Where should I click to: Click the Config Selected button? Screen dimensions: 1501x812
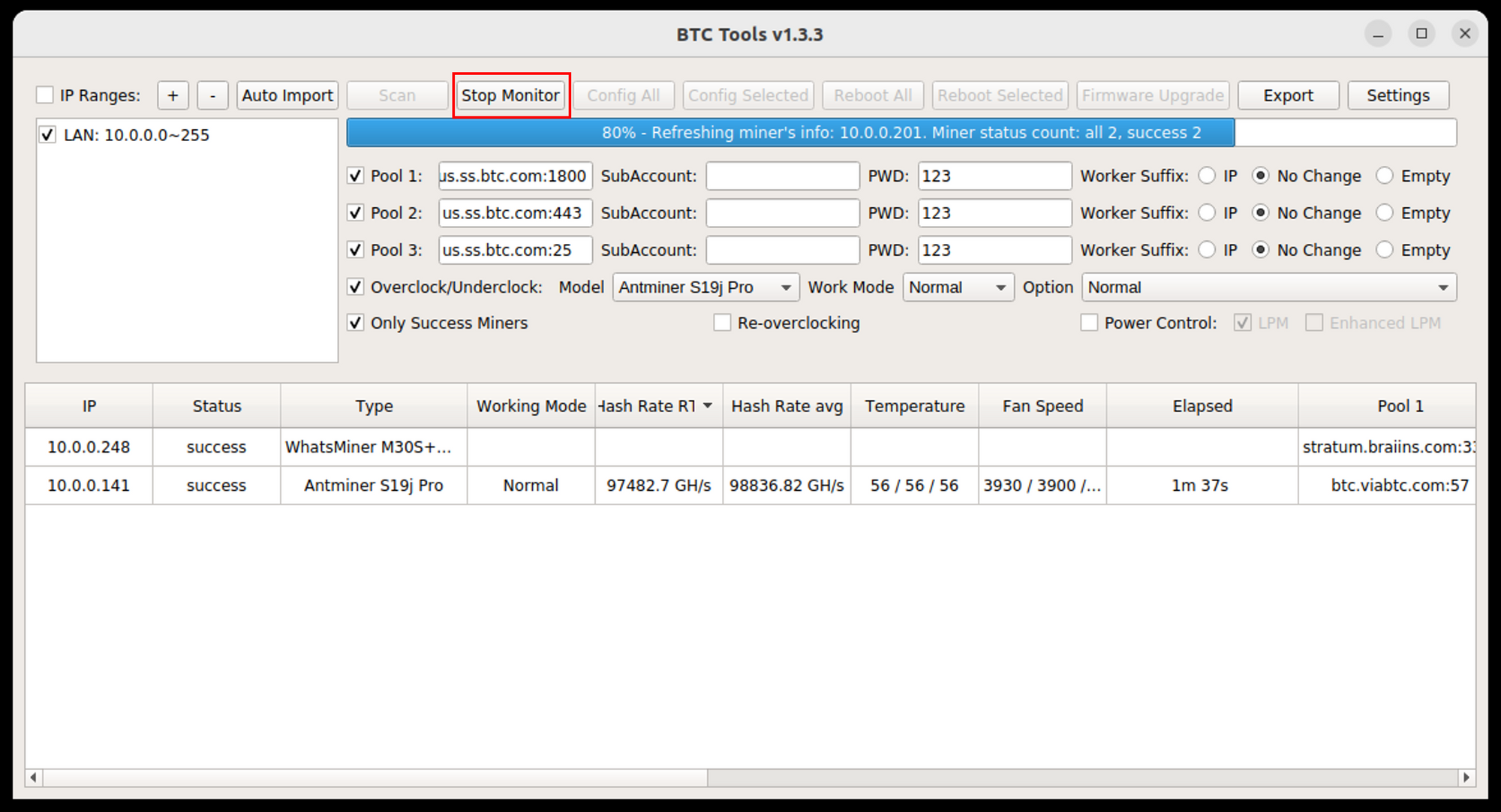coord(750,94)
